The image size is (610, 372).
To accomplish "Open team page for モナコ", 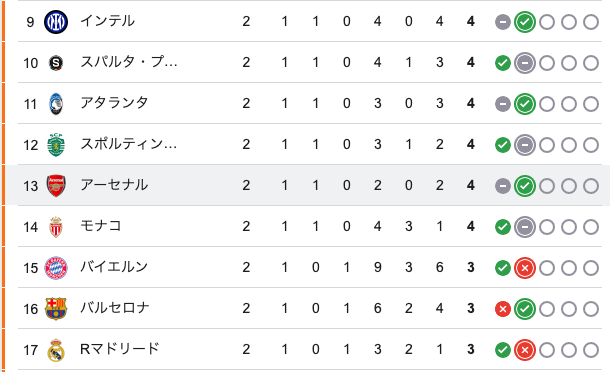I will pos(101,226).
